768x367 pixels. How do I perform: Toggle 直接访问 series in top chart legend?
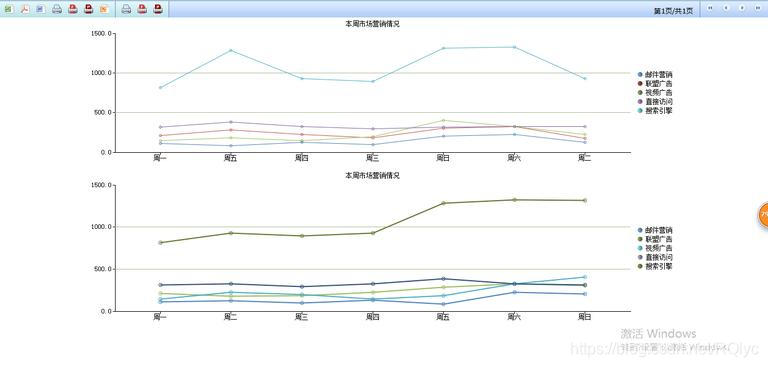(655, 101)
